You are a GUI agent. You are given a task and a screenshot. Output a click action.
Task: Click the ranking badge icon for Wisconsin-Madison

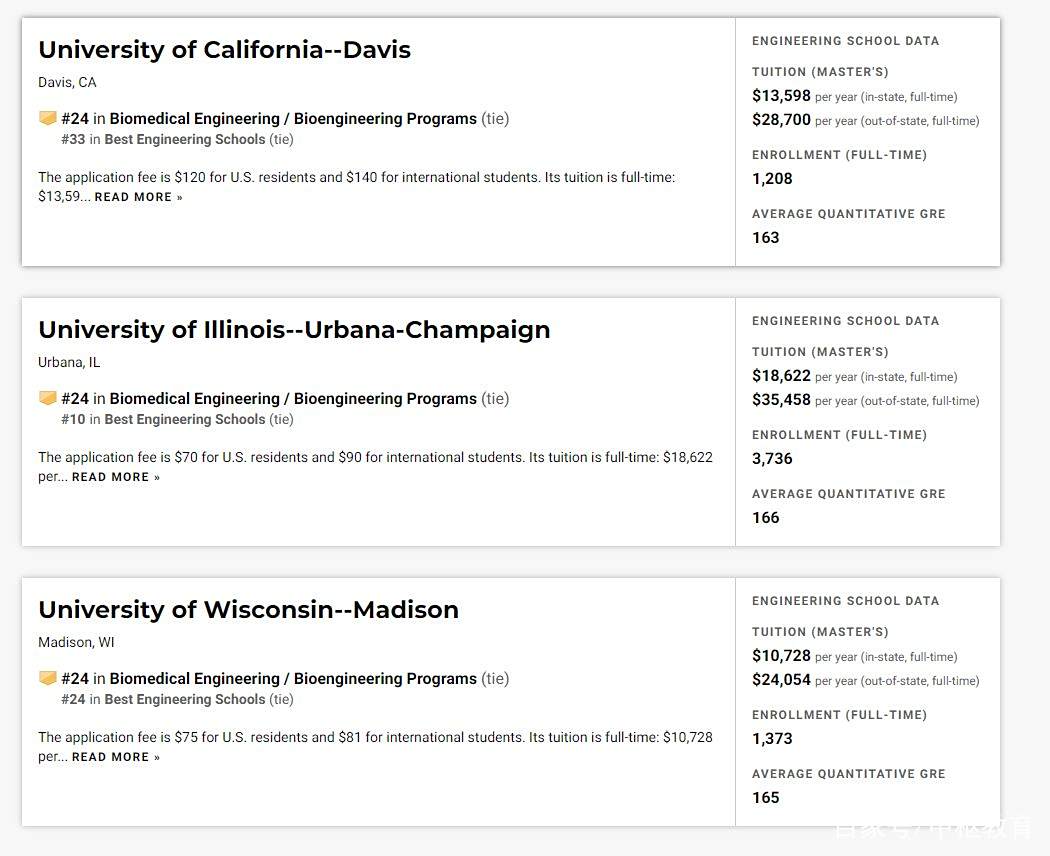coord(48,679)
